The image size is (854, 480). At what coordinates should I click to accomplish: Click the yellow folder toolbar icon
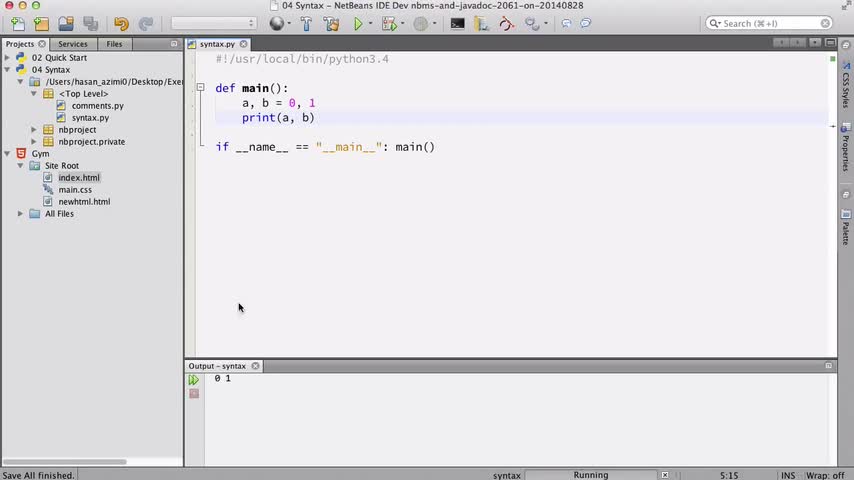[481, 23]
